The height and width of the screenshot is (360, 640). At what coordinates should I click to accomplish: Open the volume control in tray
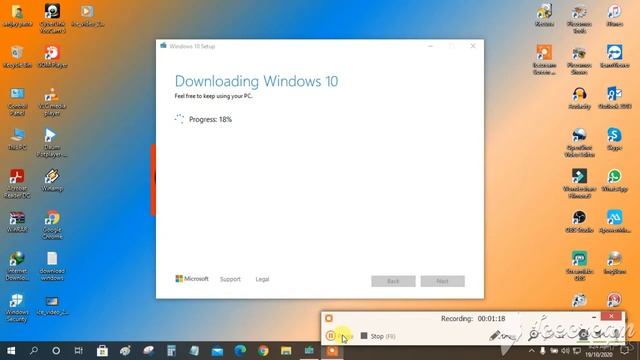pyautogui.click(x=565, y=351)
